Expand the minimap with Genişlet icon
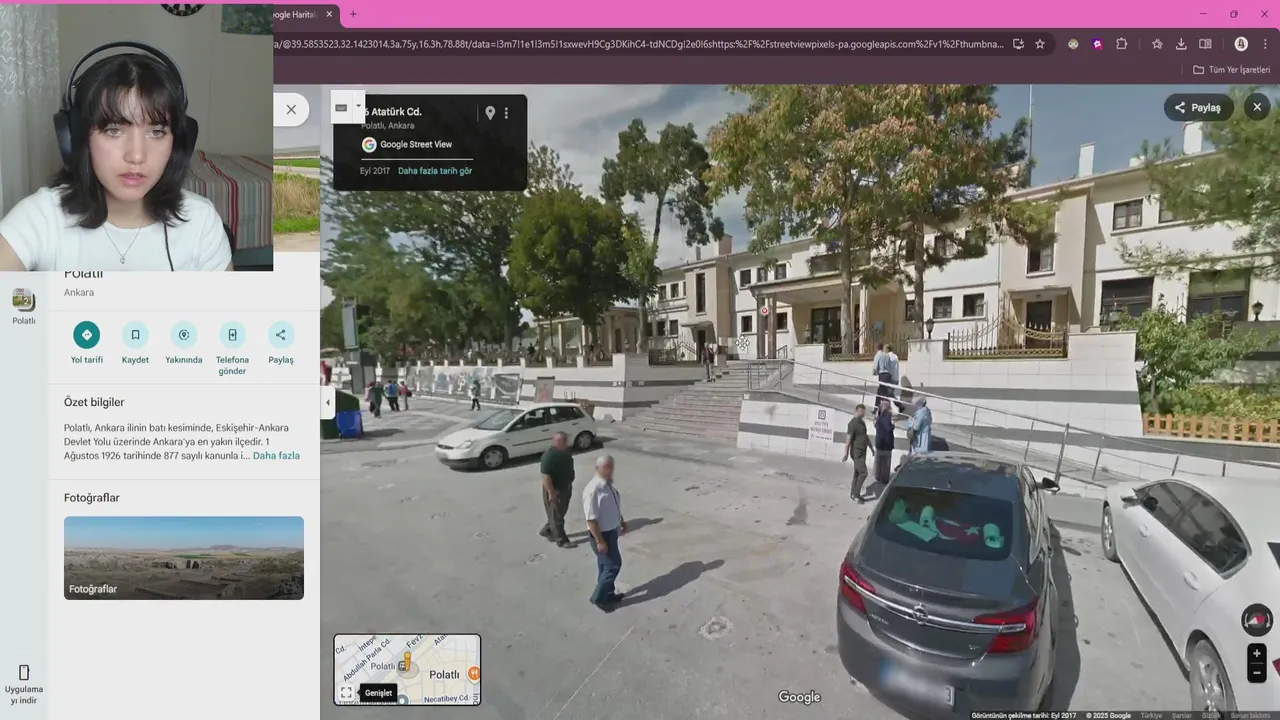The image size is (1280, 720). point(346,692)
